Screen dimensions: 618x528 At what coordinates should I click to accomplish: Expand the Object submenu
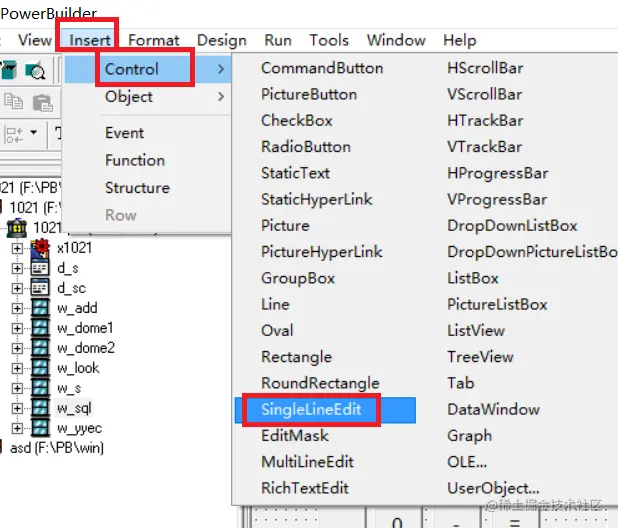click(148, 97)
